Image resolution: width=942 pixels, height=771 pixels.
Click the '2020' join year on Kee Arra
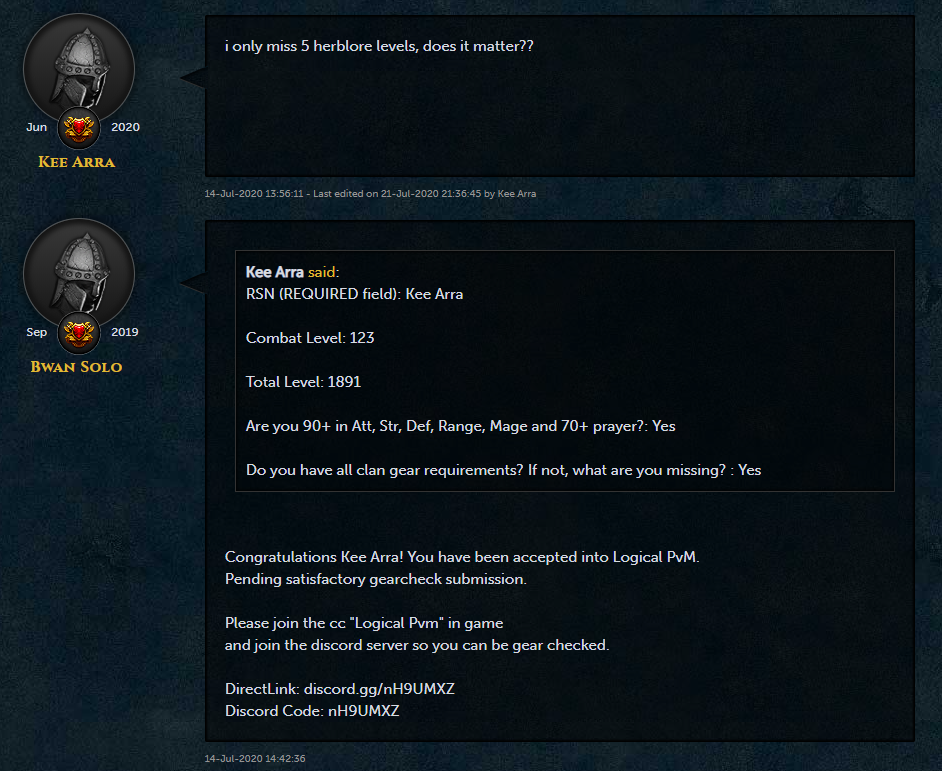coord(125,127)
